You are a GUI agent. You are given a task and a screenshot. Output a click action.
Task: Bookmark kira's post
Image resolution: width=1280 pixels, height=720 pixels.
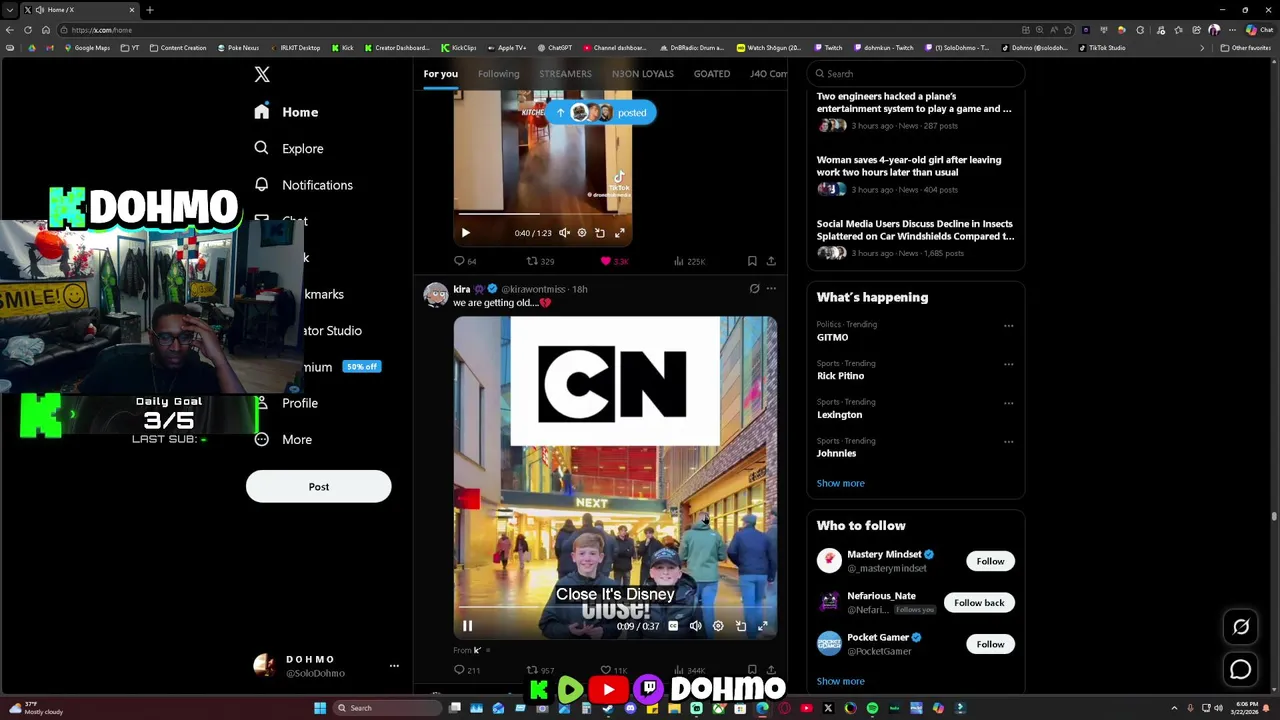pos(752,670)
